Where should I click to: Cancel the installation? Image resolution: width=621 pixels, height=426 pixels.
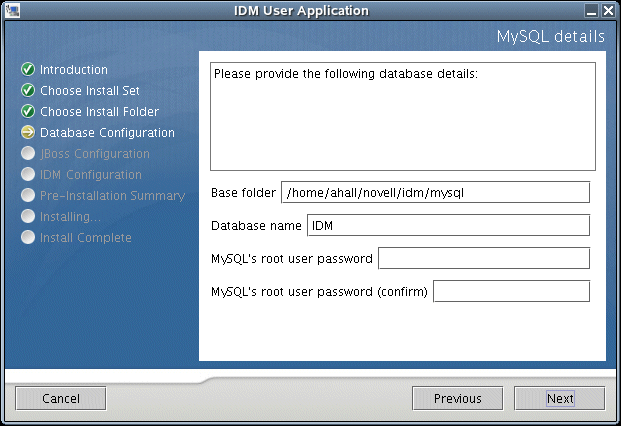click(x=61, y=398)
